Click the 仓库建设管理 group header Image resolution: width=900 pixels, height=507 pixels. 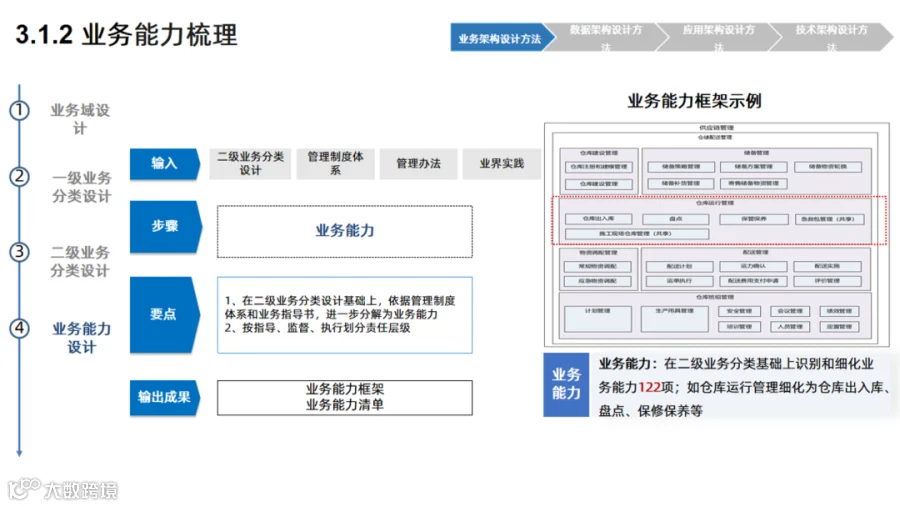pos(599,153)
